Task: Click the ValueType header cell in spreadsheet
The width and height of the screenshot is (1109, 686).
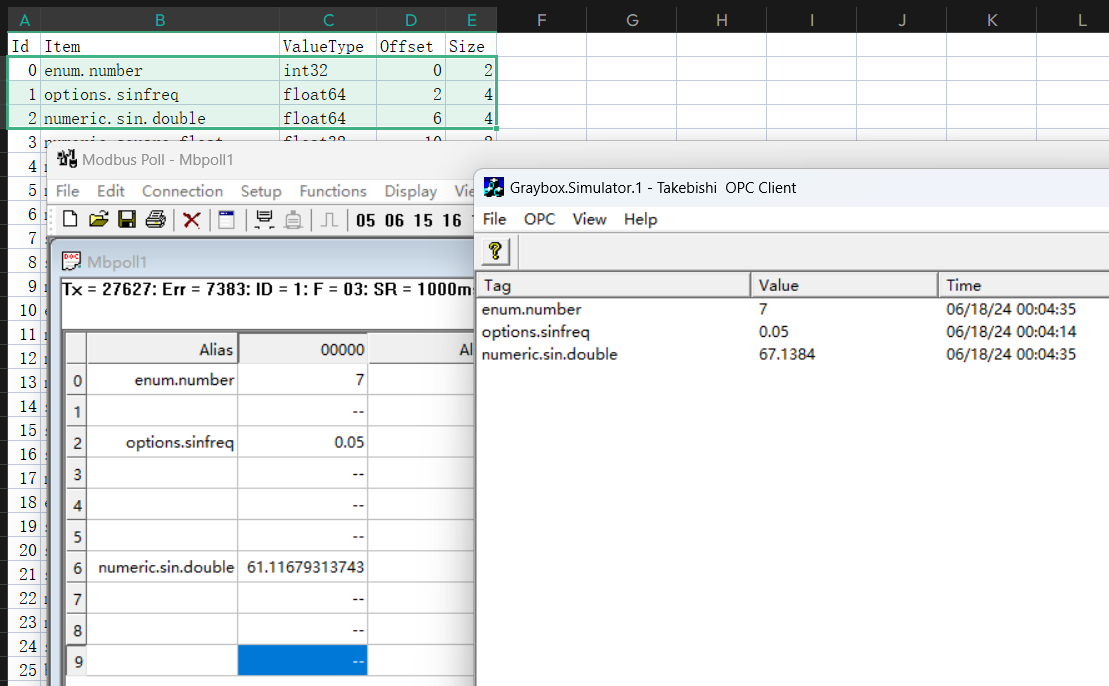Action: tap(328, 46)
